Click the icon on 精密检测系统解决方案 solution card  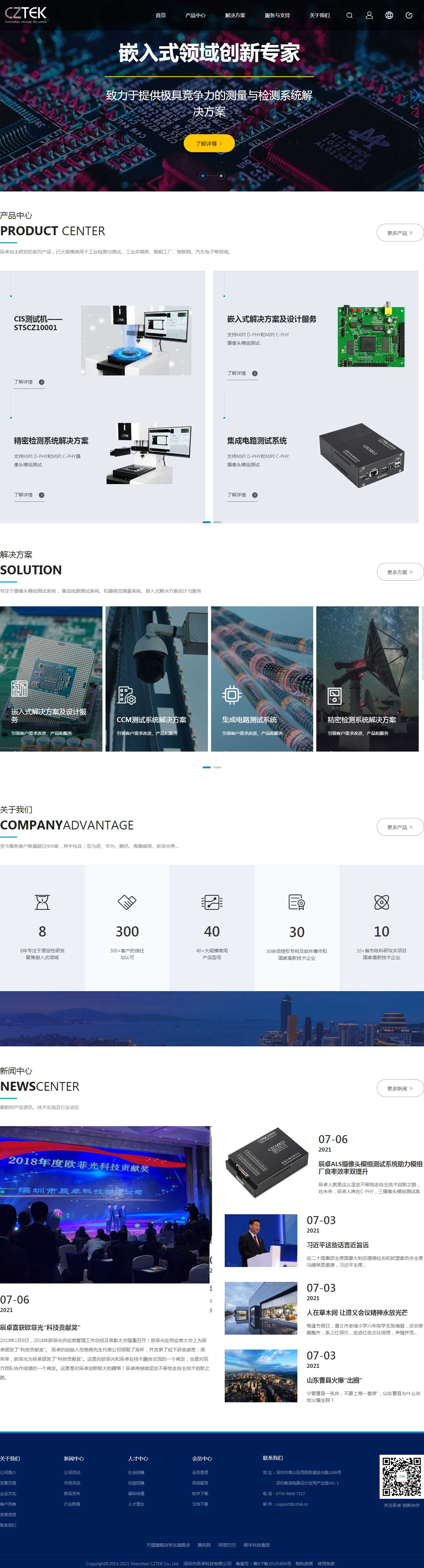pyautogui.click(x=334, y=696)
